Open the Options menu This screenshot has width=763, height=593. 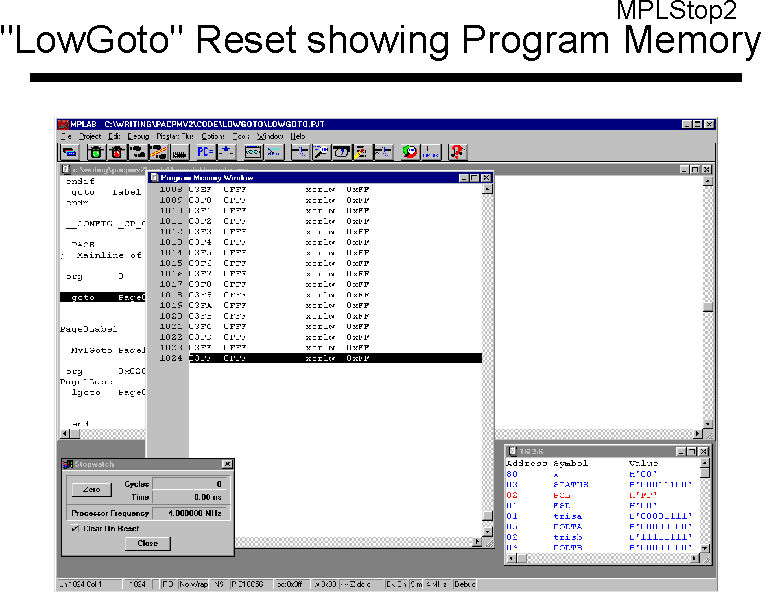(x=213, y=137)
